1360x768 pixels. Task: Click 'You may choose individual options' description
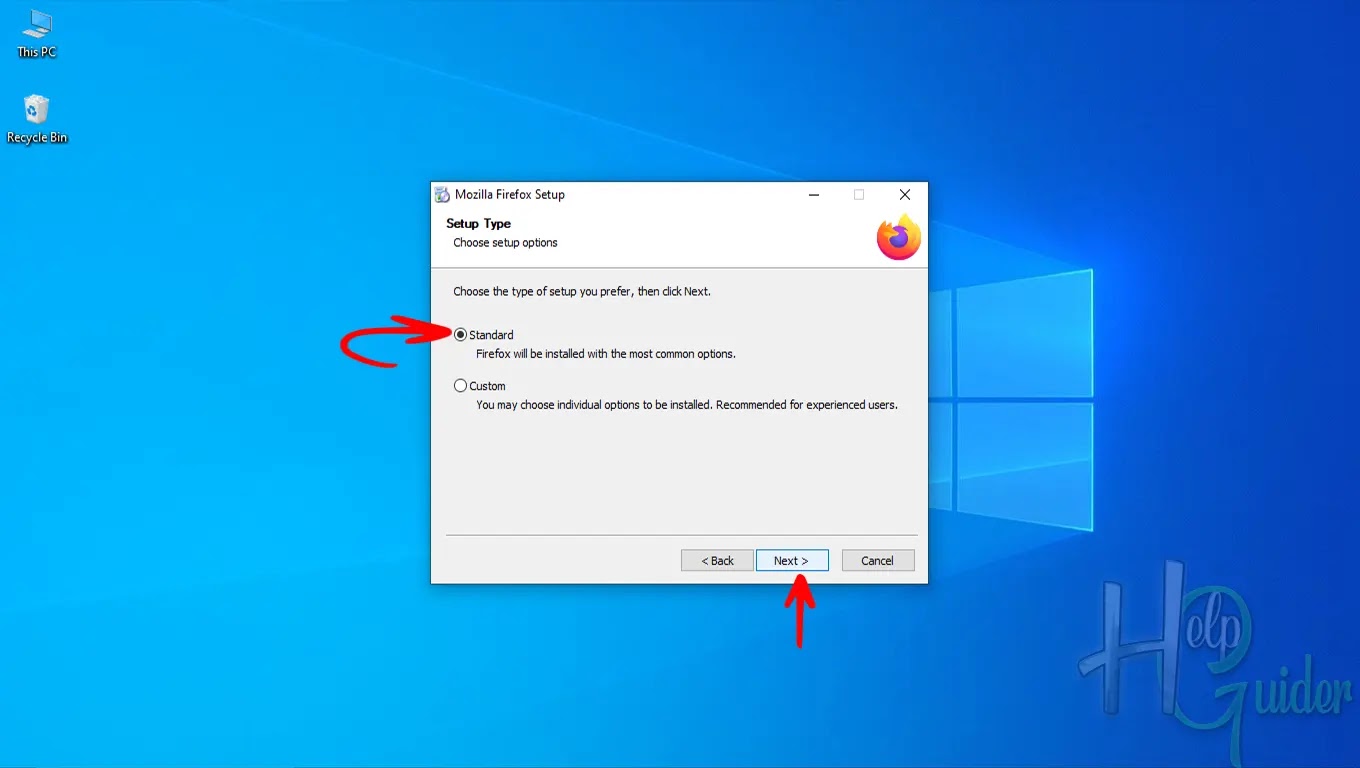click(x=687, y=405)
